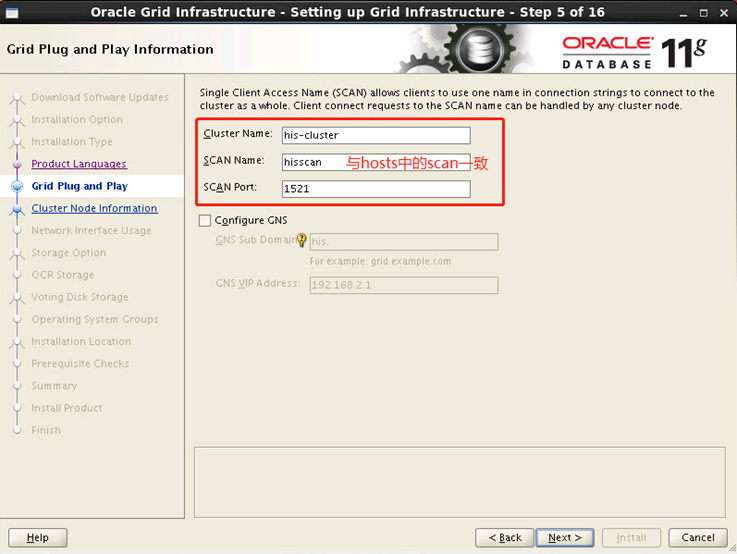737x554 pixels.
Task: Click into the SCAN Name field
Action: tap(376, 162)
